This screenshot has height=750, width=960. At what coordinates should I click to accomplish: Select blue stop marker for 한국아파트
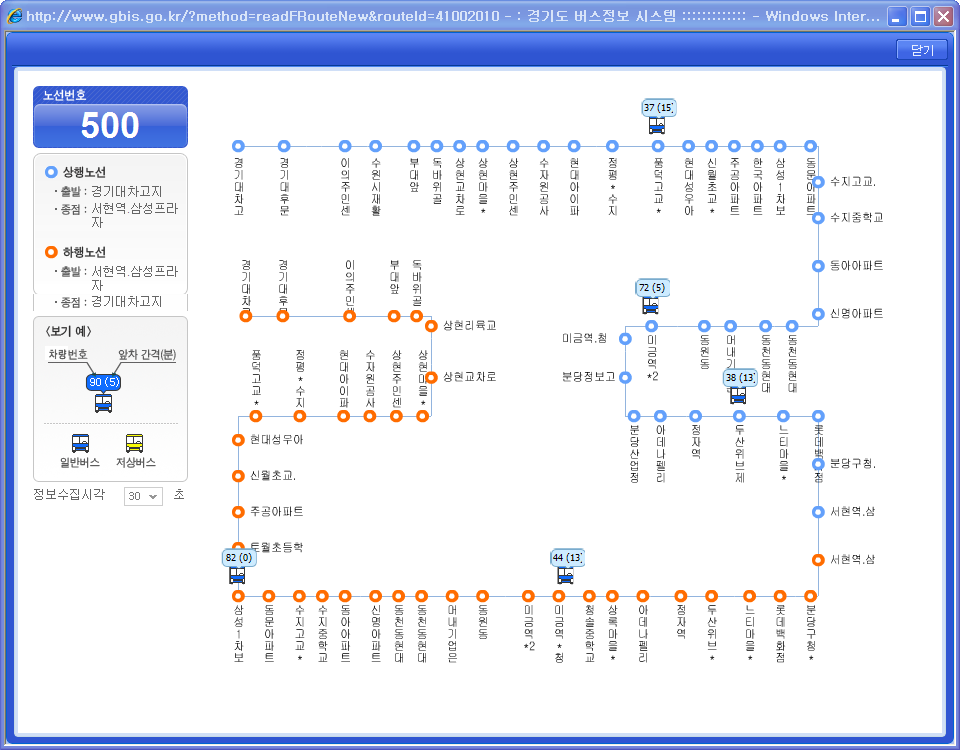click(757, 146)
